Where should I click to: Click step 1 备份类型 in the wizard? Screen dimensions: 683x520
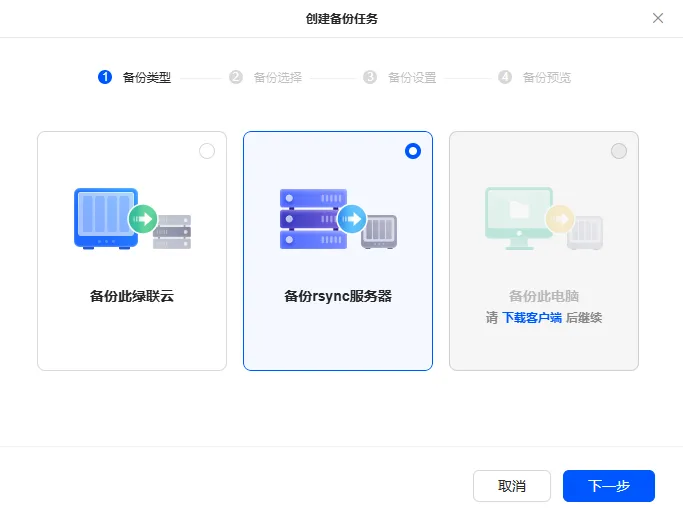[x=135, y=77]
